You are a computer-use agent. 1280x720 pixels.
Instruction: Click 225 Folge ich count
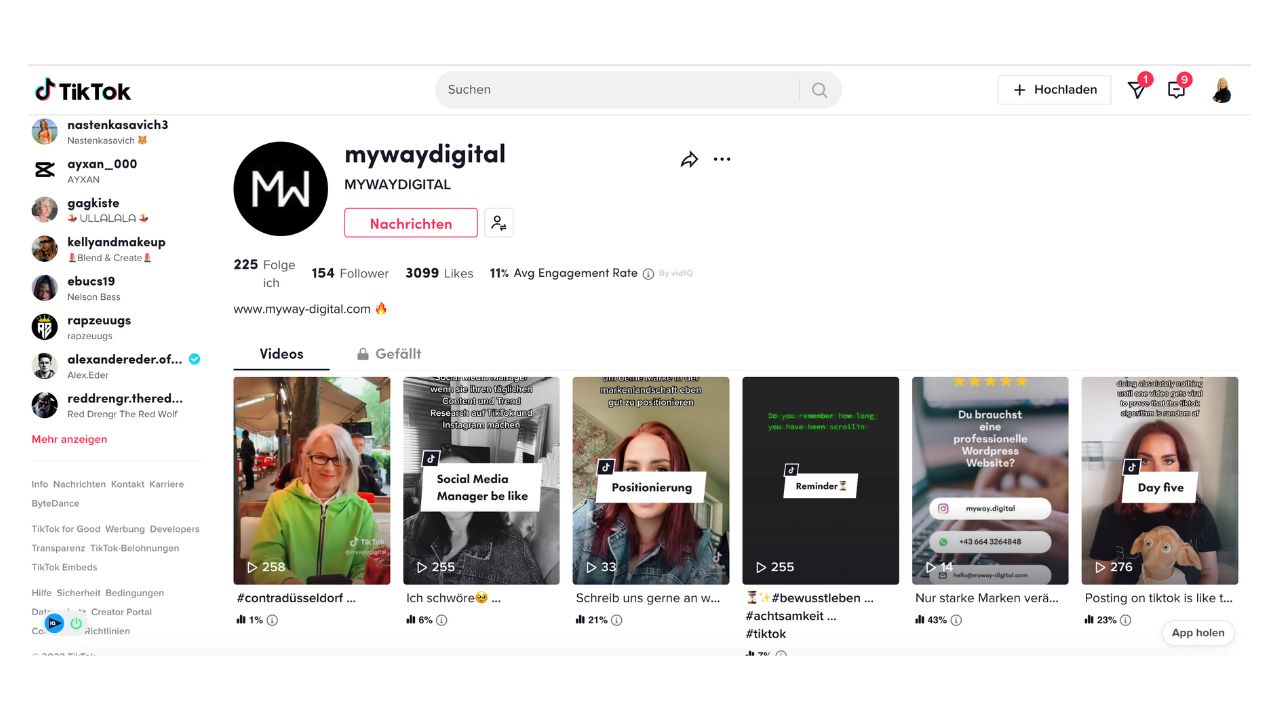coord(265,273)
